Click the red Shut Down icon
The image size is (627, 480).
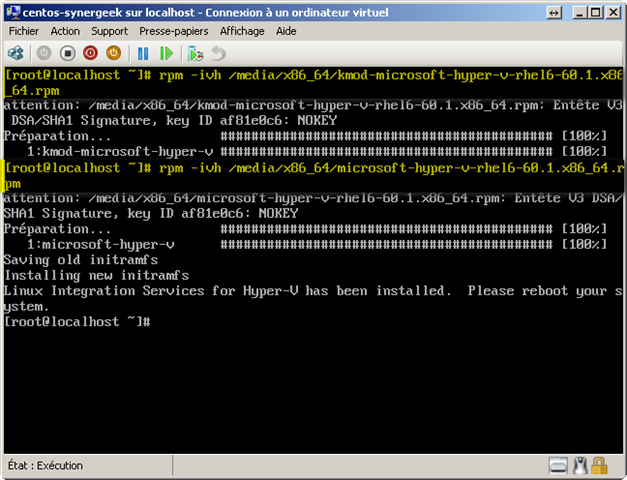(90, 53)
